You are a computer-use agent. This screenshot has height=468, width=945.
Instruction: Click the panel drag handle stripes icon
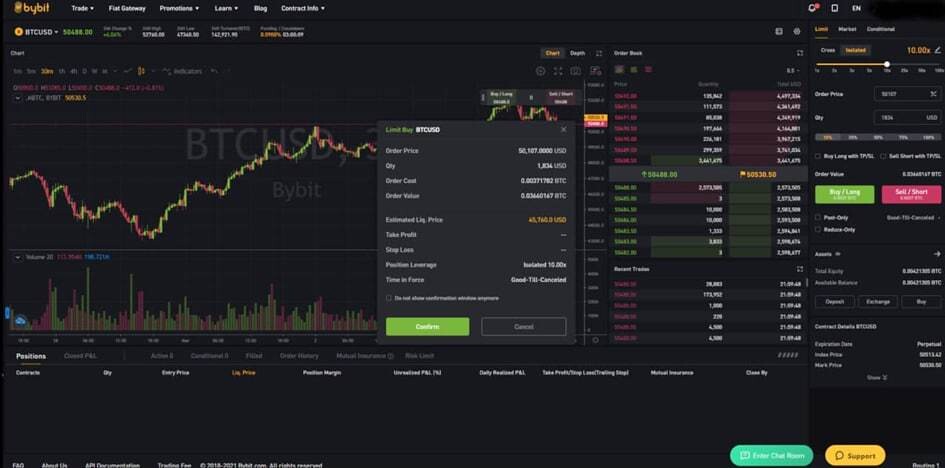[x=788, y=355]
